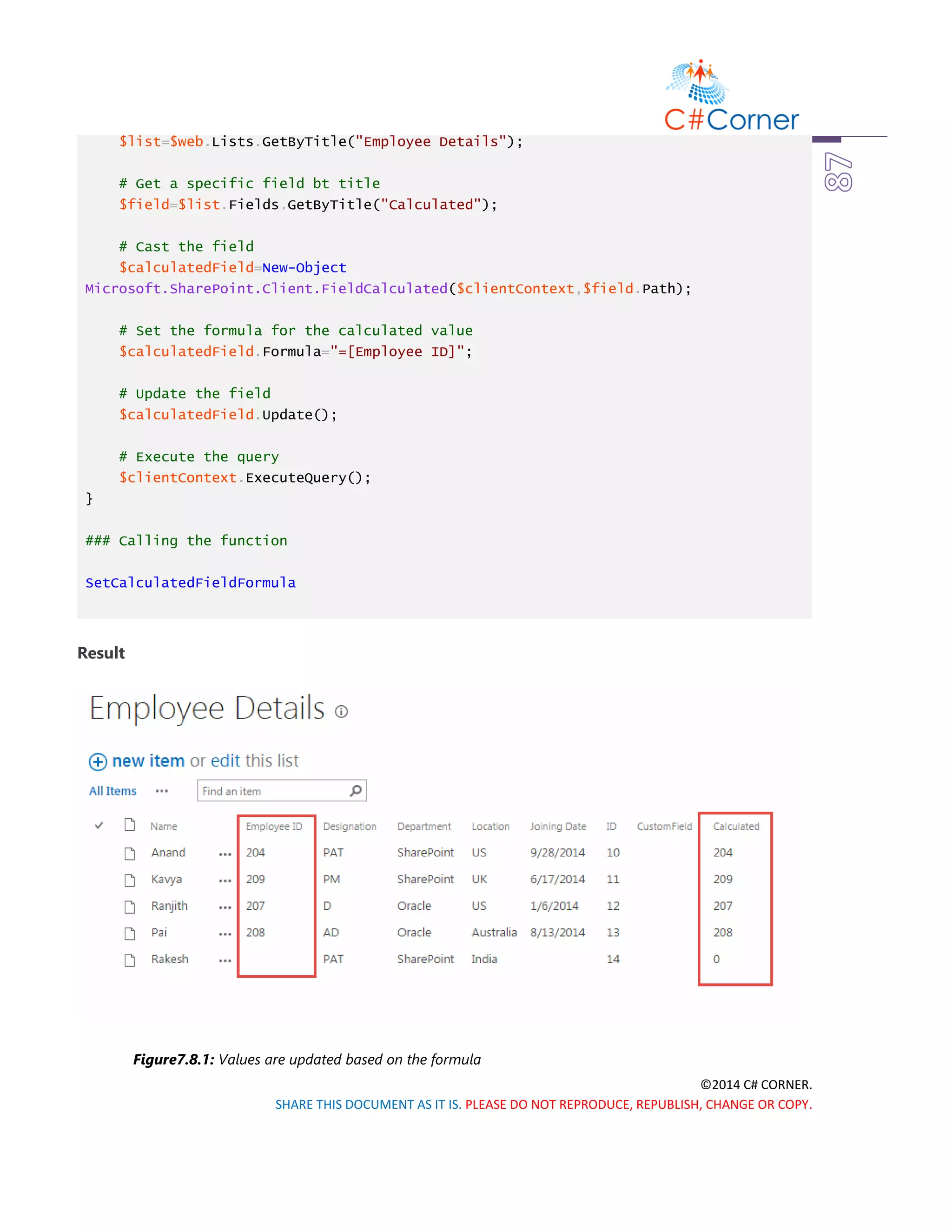Sort by the Joining Date column header
The height and width of the screenshot is (1232, 952).
tap(558, 827)
